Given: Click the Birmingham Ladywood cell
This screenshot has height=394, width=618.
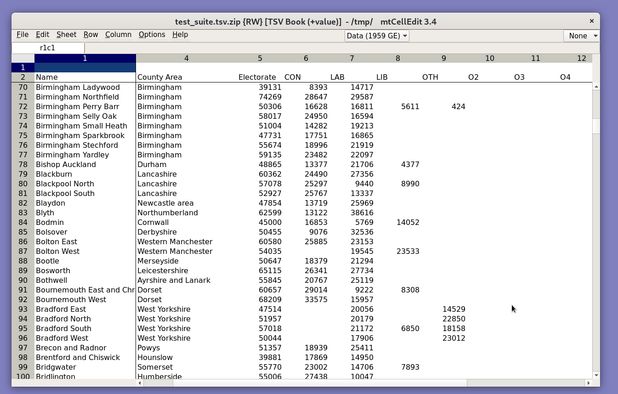Looking at the screenshot, I should (85, 87).
